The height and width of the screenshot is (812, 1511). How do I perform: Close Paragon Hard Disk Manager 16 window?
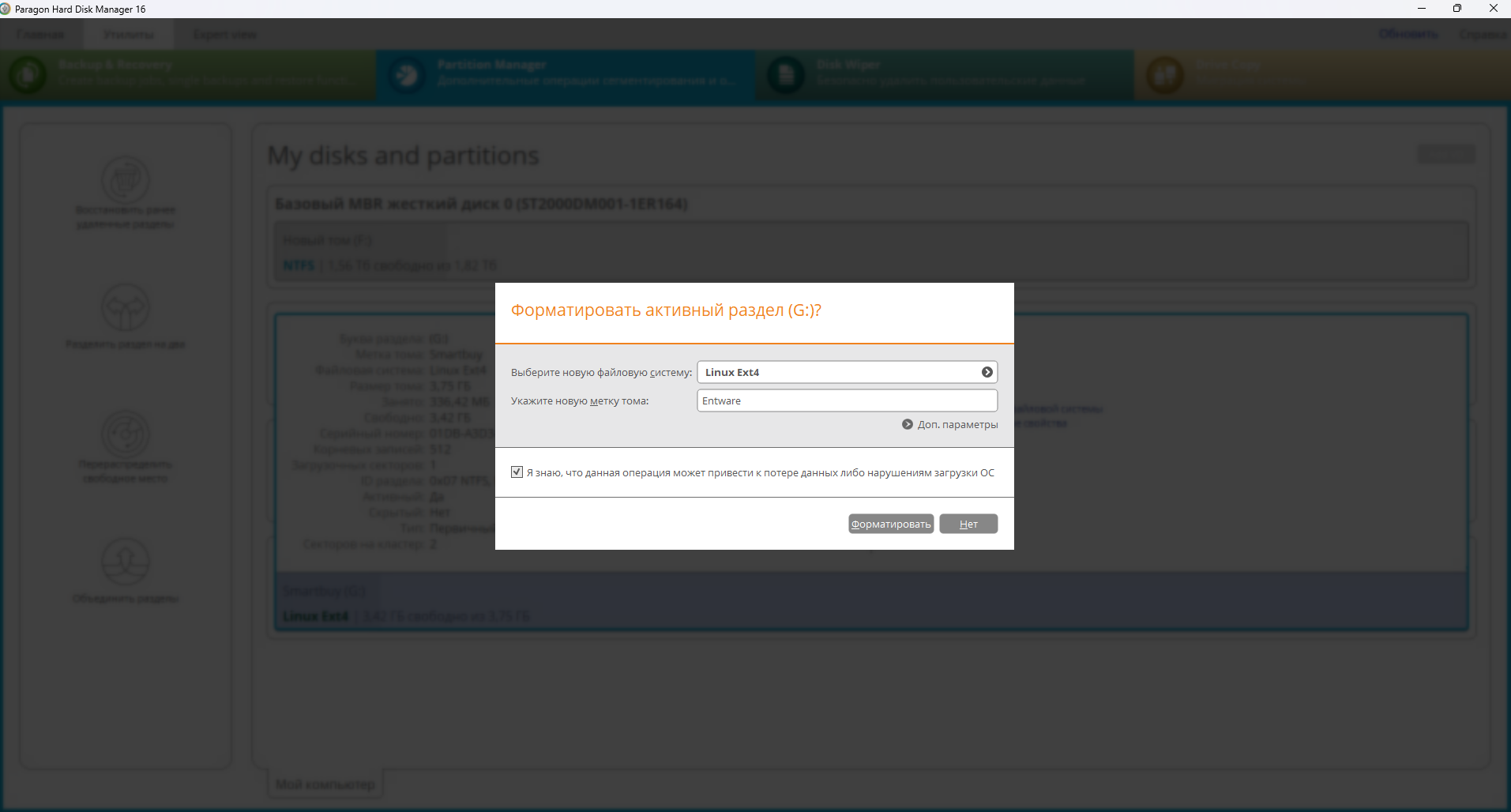click(1493, 9)
